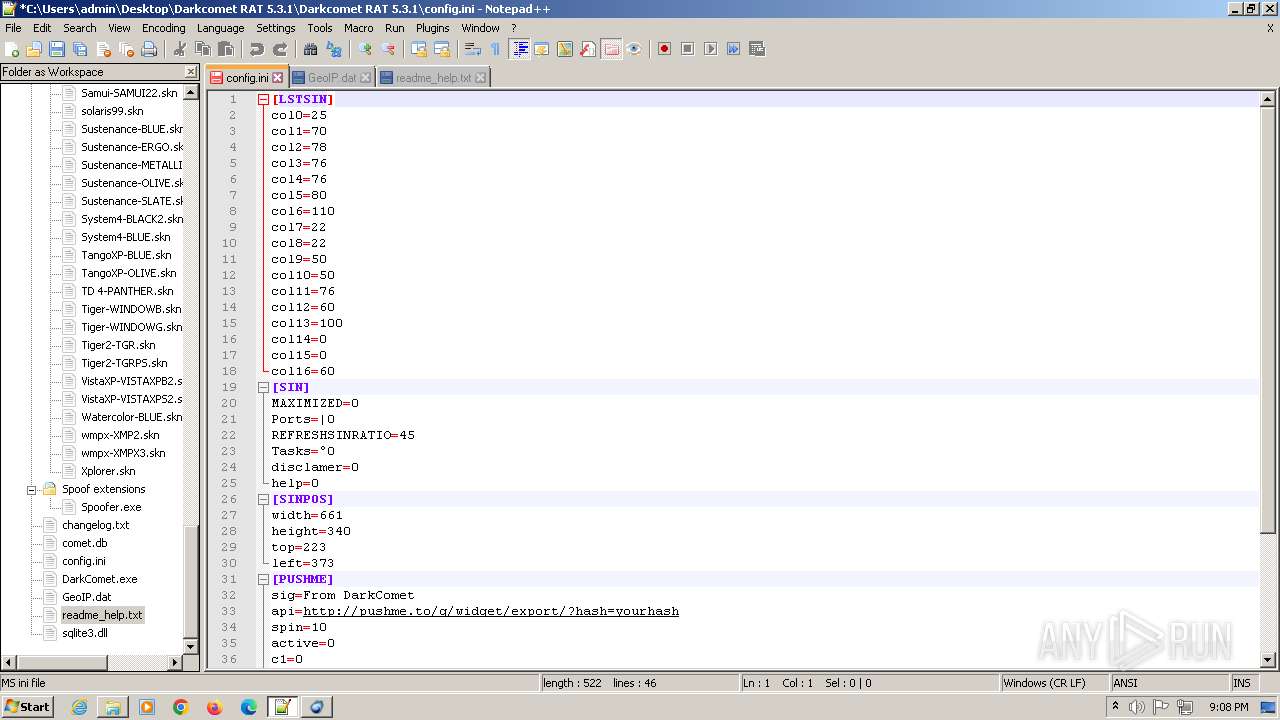Collapse the [SINPOS] section fold
1280x720 pixels.
[263, 499]
